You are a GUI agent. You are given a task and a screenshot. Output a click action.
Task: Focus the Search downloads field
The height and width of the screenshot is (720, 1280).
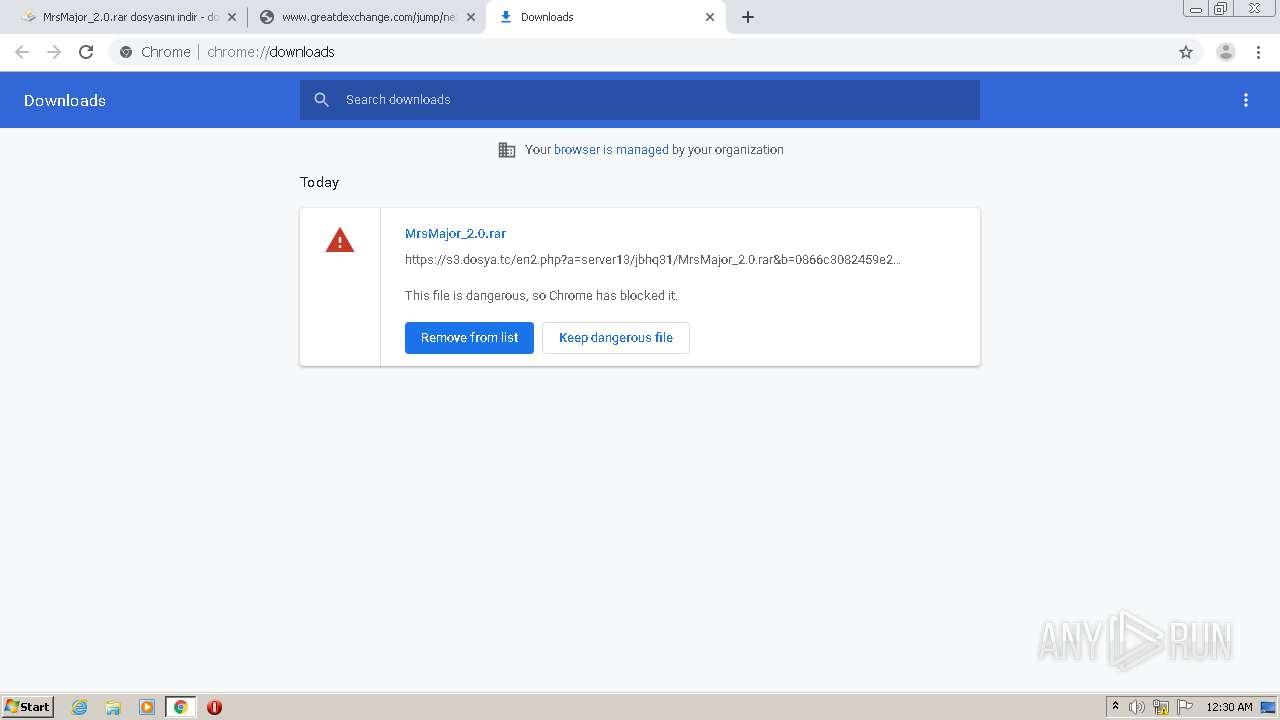(x=640, y=100)
